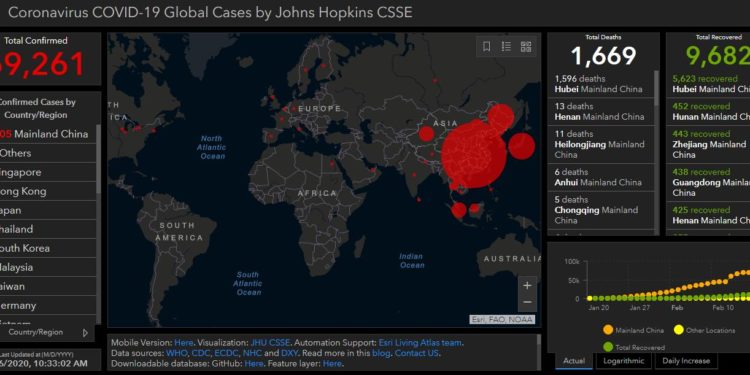Select Mainland China in the country list

coord(48,134)
